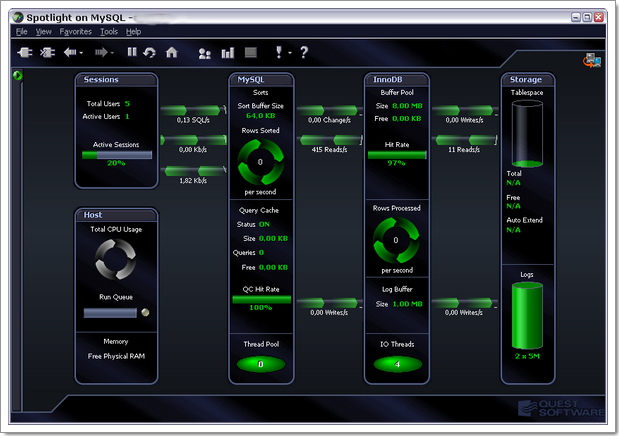
Task: Click the connect plug icon in toolbar
Action: [x=24, y=52]
